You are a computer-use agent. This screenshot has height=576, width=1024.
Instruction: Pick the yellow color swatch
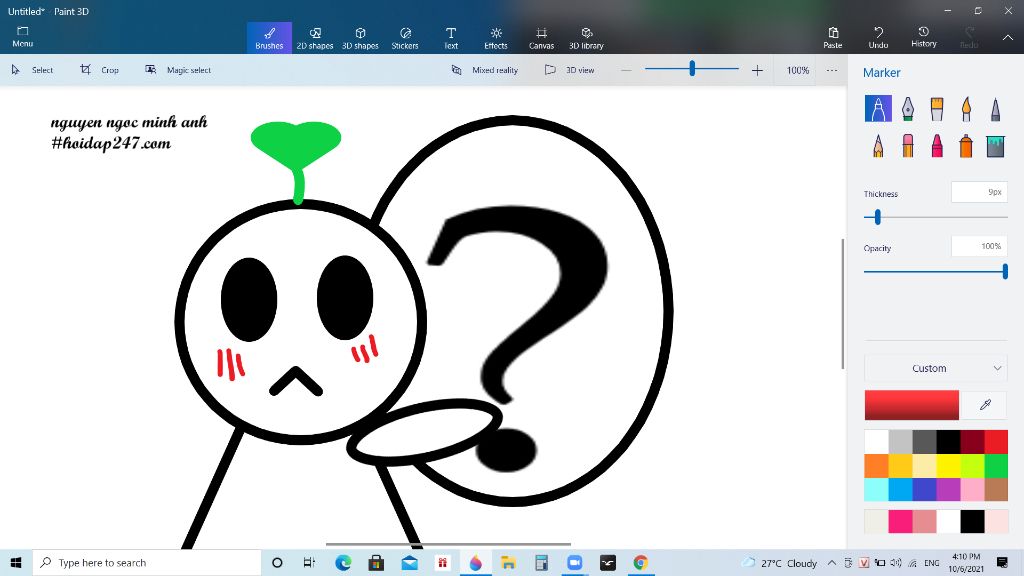tap(948, 466)
